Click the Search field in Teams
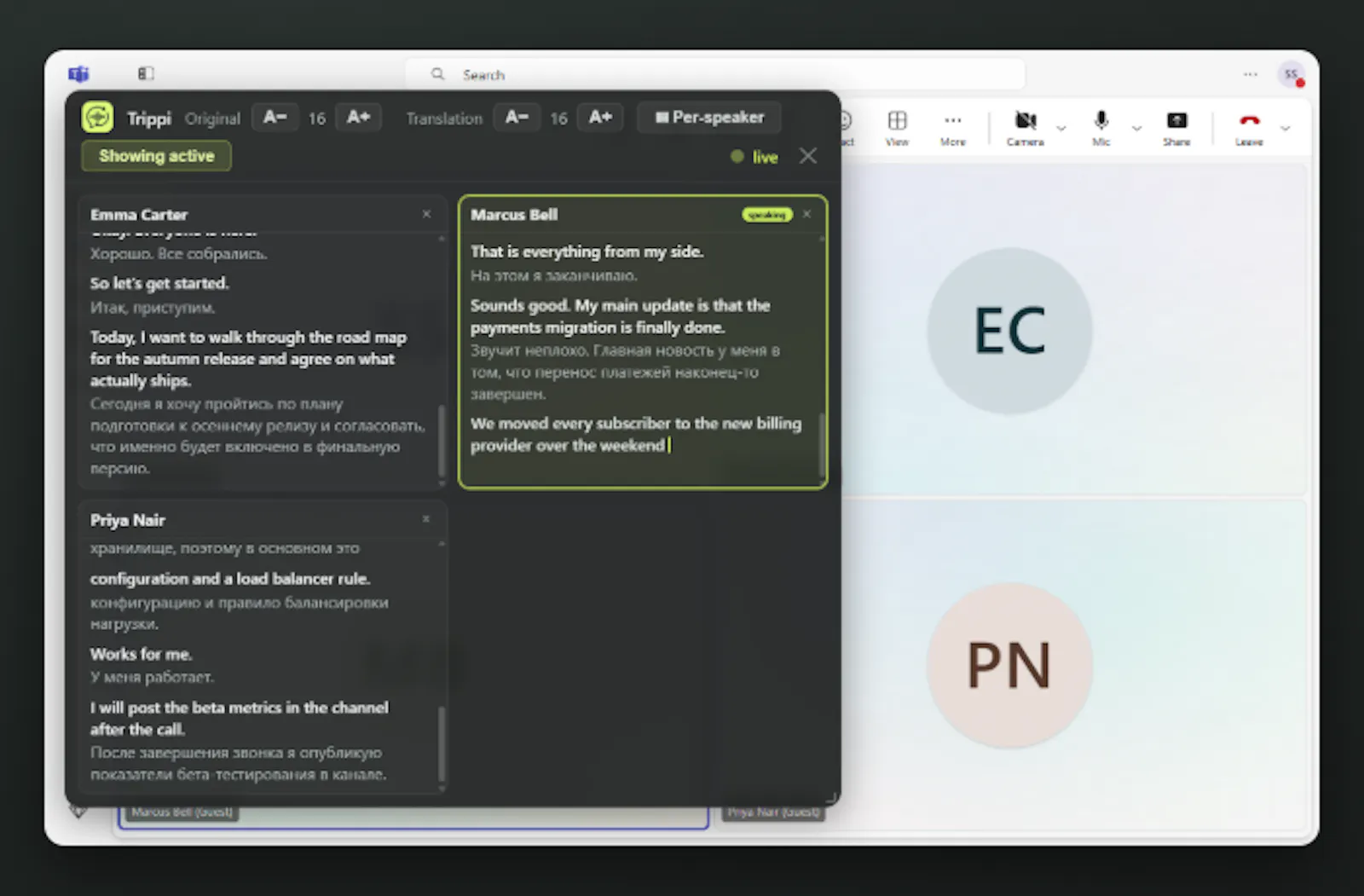Screen dimensions: 1364x896 point(714,74)
